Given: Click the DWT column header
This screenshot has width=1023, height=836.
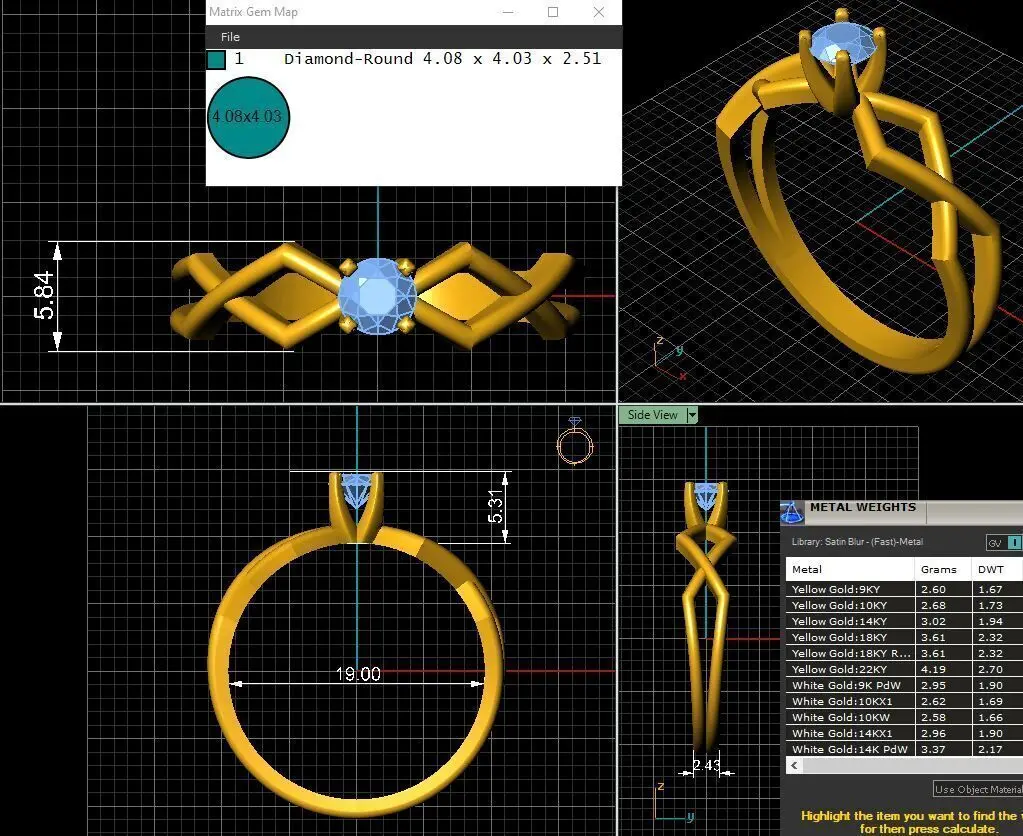Looking at the screenshot, I should pos(996,569).
